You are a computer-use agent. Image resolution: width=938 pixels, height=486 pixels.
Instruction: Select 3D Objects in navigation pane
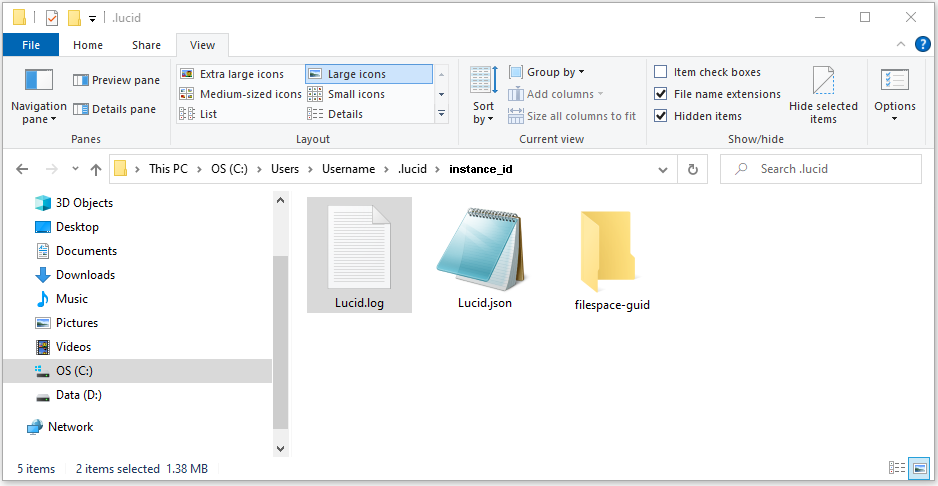tap(74, 203)
